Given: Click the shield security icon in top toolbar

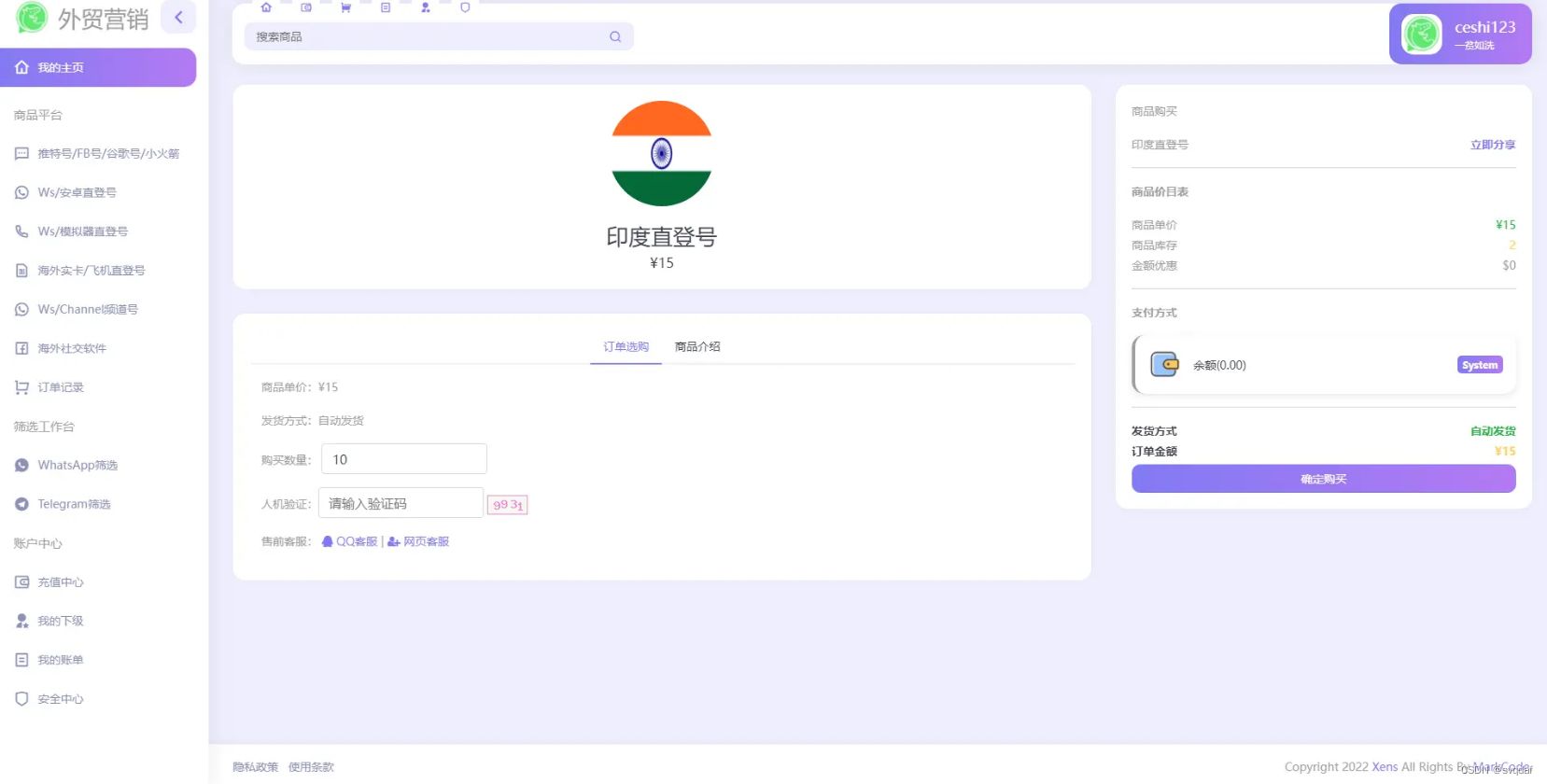Looking at the screenshot, I should point(465,7).
